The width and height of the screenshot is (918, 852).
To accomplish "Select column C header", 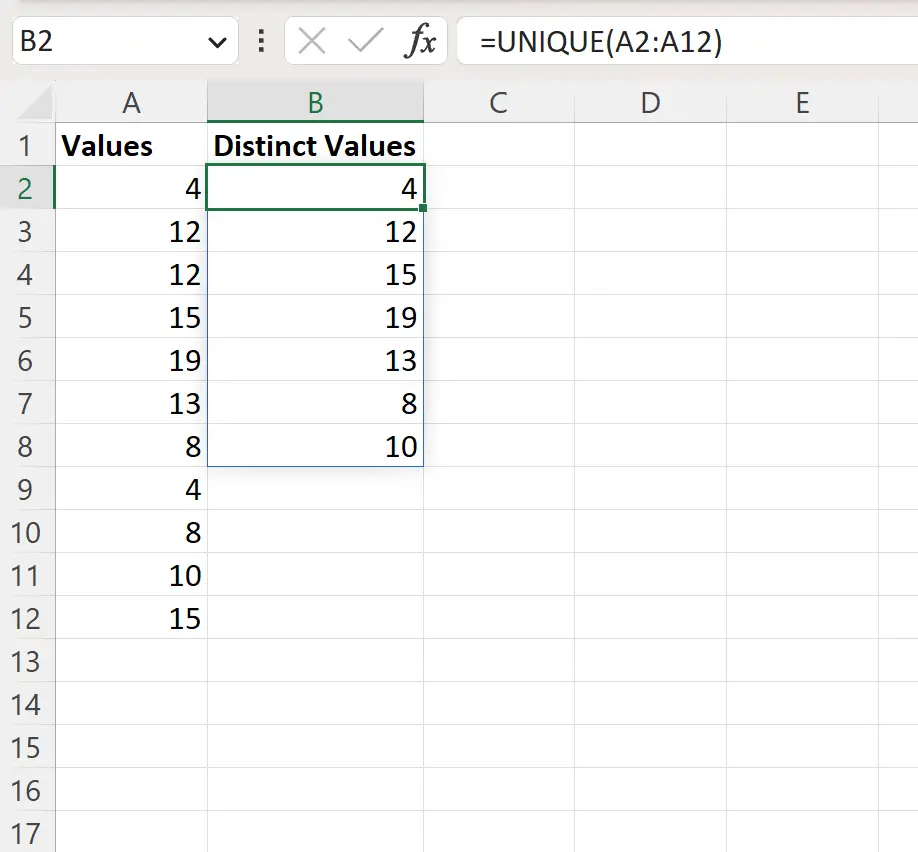I will (x=498, y=102).
